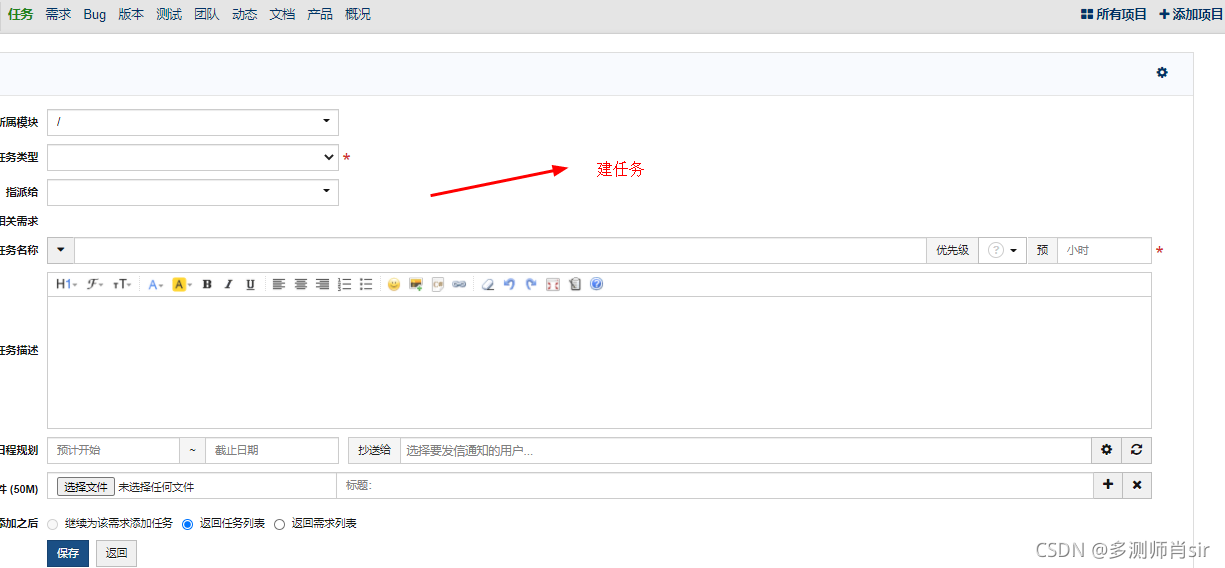This screenshot has height=568, width=1225.
Task: Open the 版本 tab
Action: [x=131, y=14]
